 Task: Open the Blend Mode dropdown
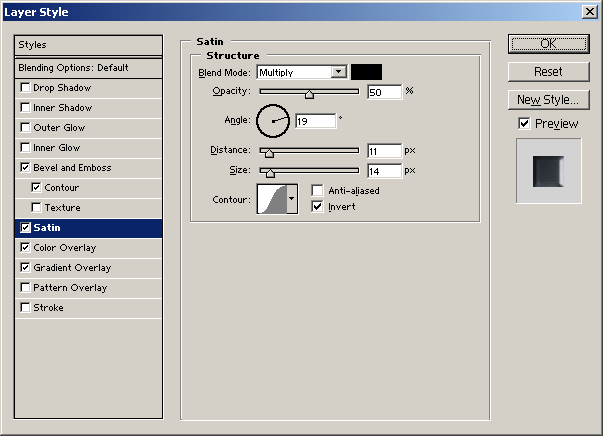338,72
